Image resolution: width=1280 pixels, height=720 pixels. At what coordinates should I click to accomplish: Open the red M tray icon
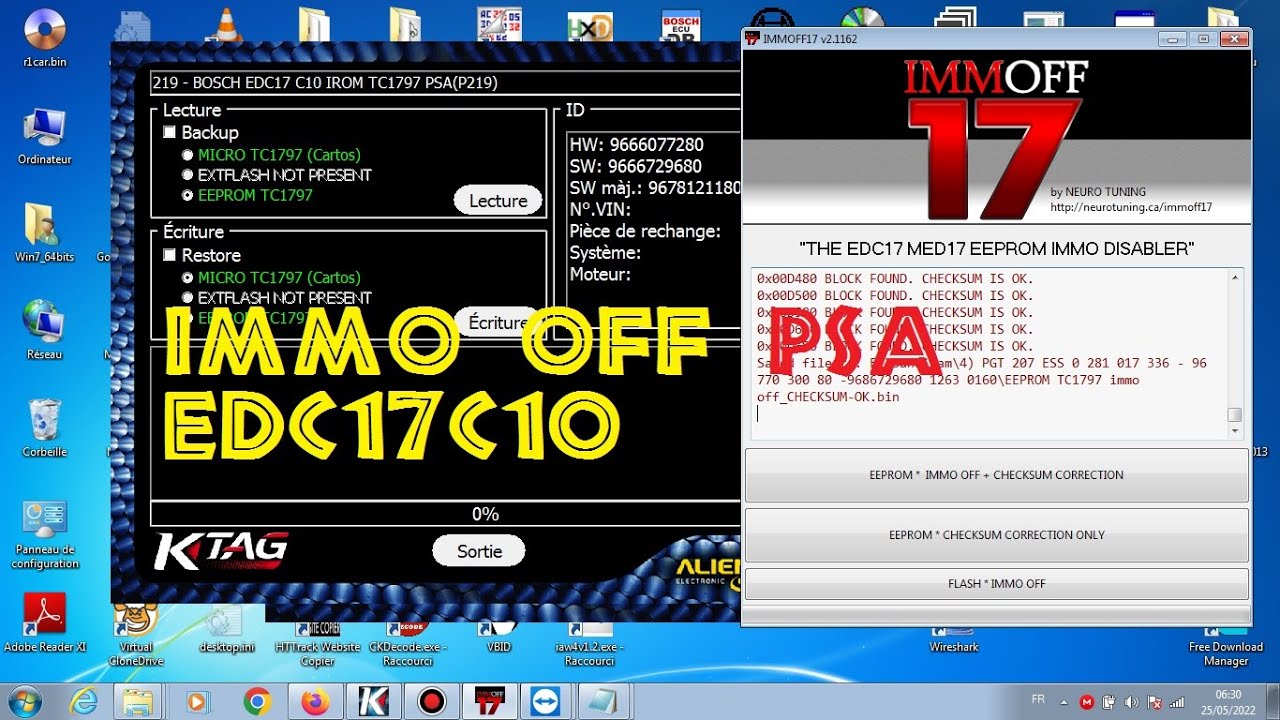[1087, 702]
